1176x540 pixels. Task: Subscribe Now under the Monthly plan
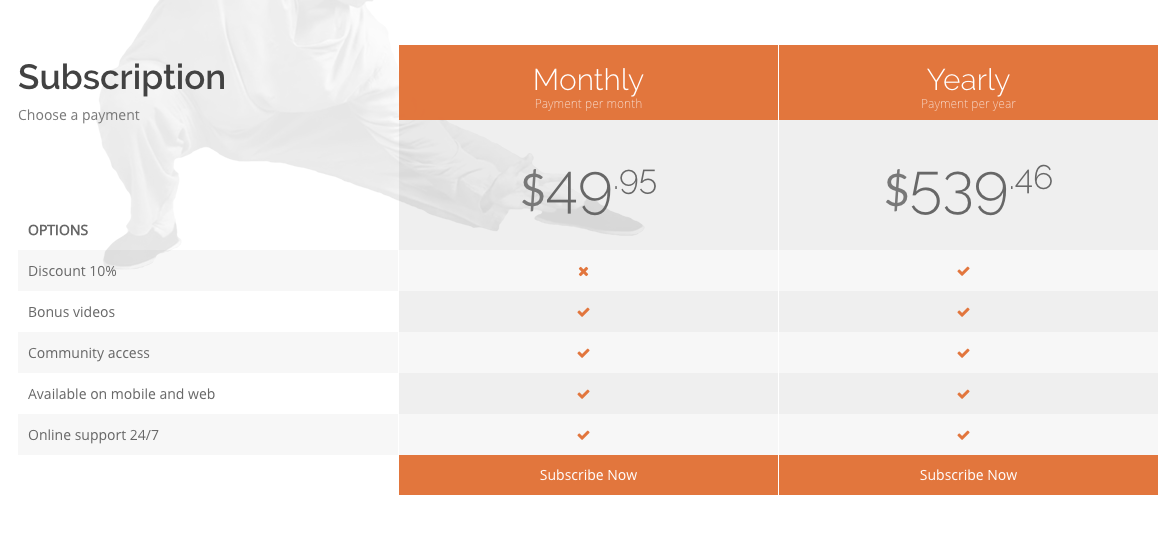tap(588, 475)
